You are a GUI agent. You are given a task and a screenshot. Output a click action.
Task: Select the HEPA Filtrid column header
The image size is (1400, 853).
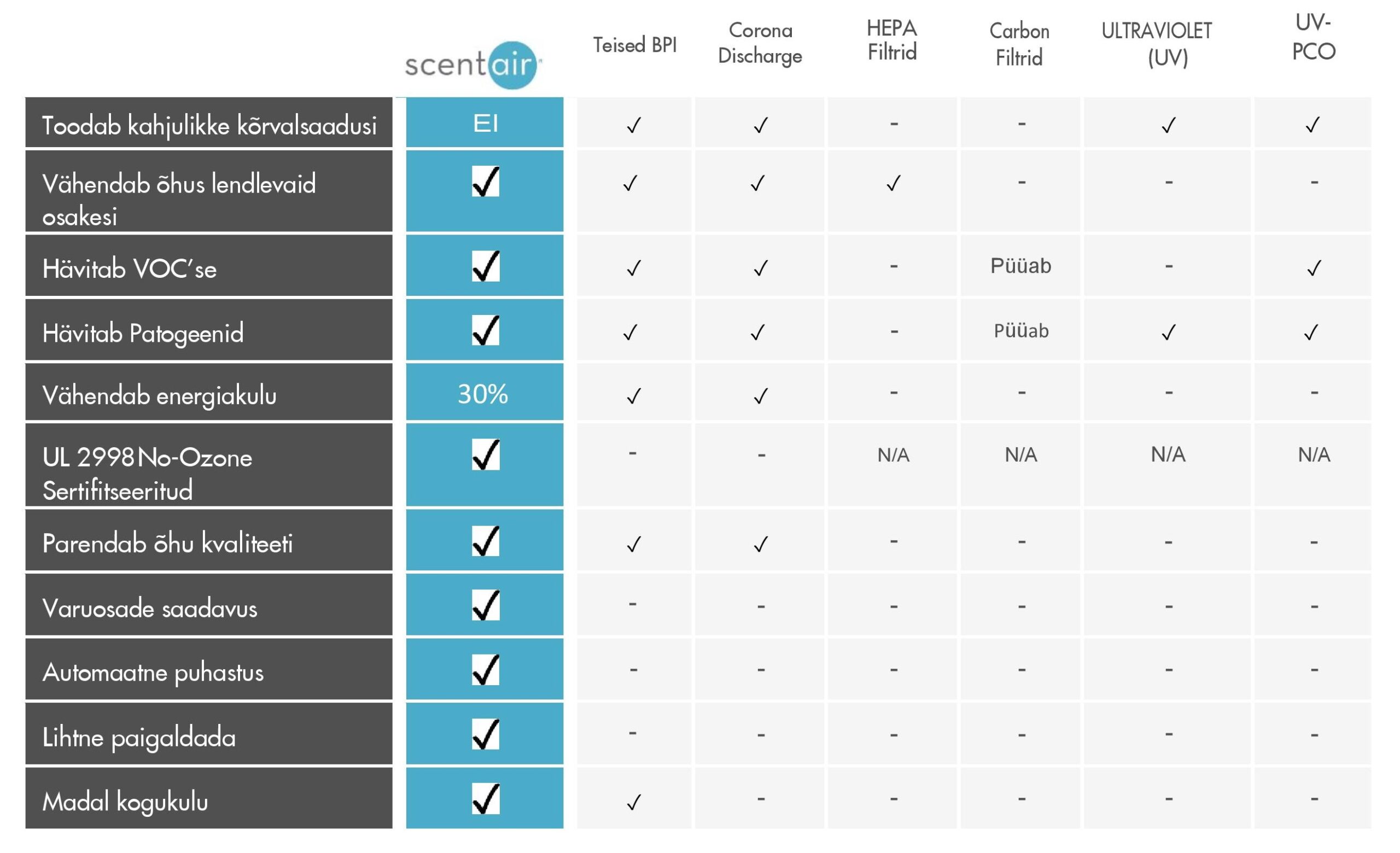click(891, 40)
